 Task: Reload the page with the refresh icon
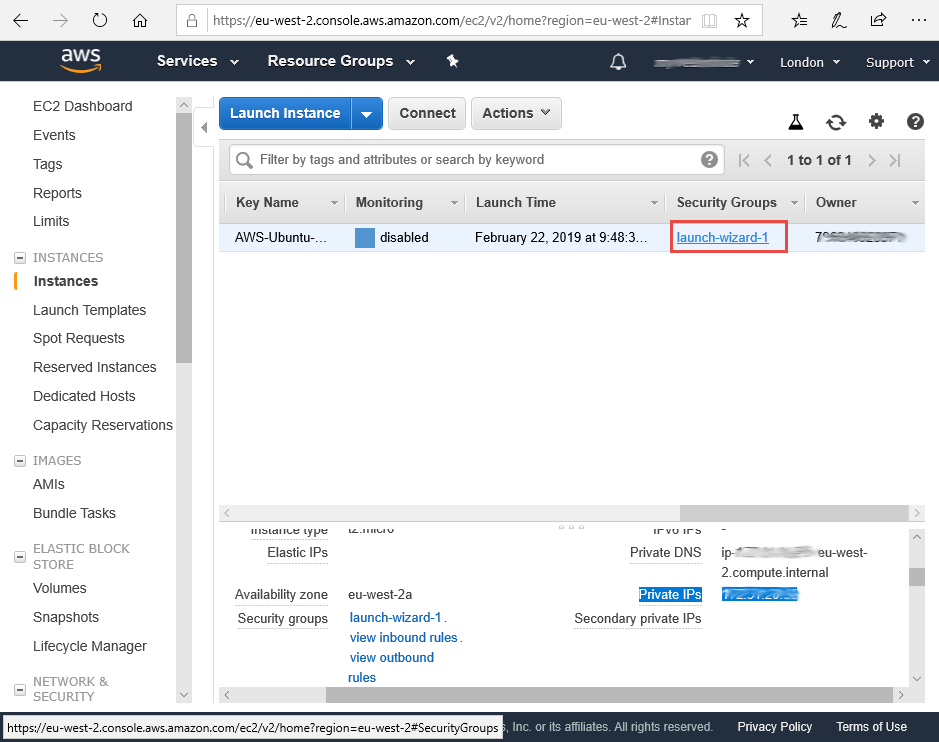[x=100, y=20]
